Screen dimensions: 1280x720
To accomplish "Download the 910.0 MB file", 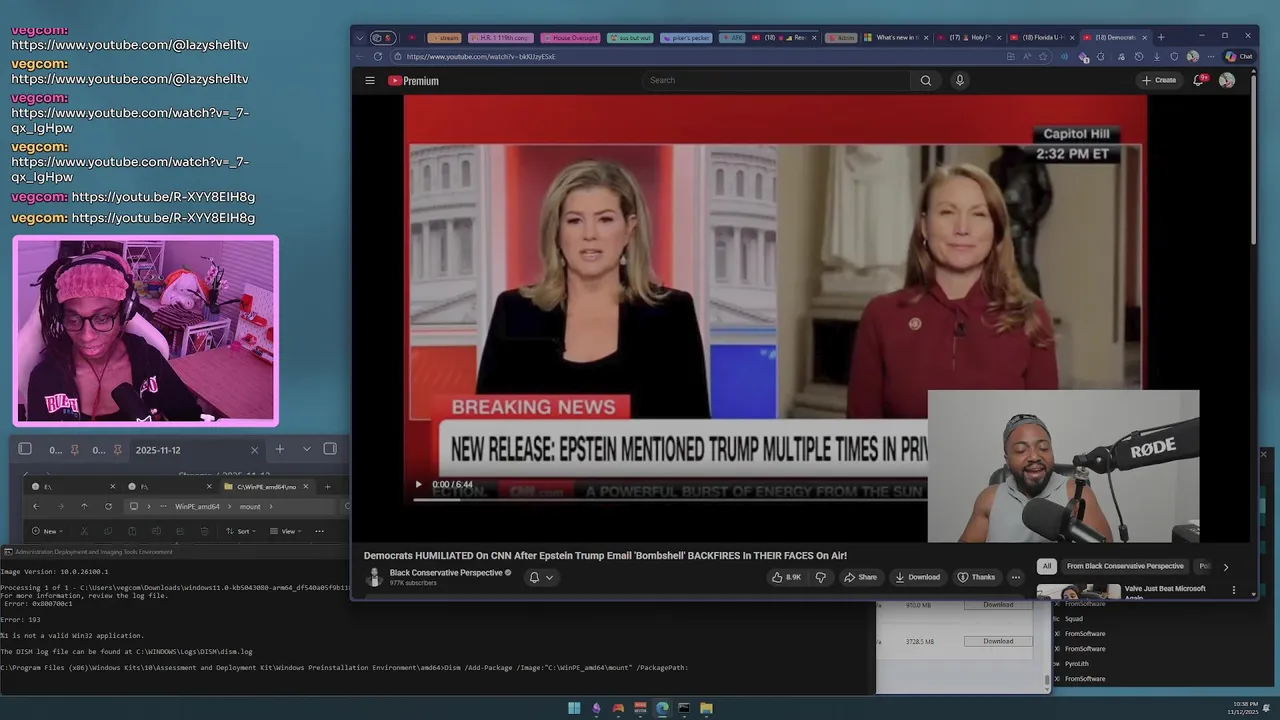I will coord(998,605).
